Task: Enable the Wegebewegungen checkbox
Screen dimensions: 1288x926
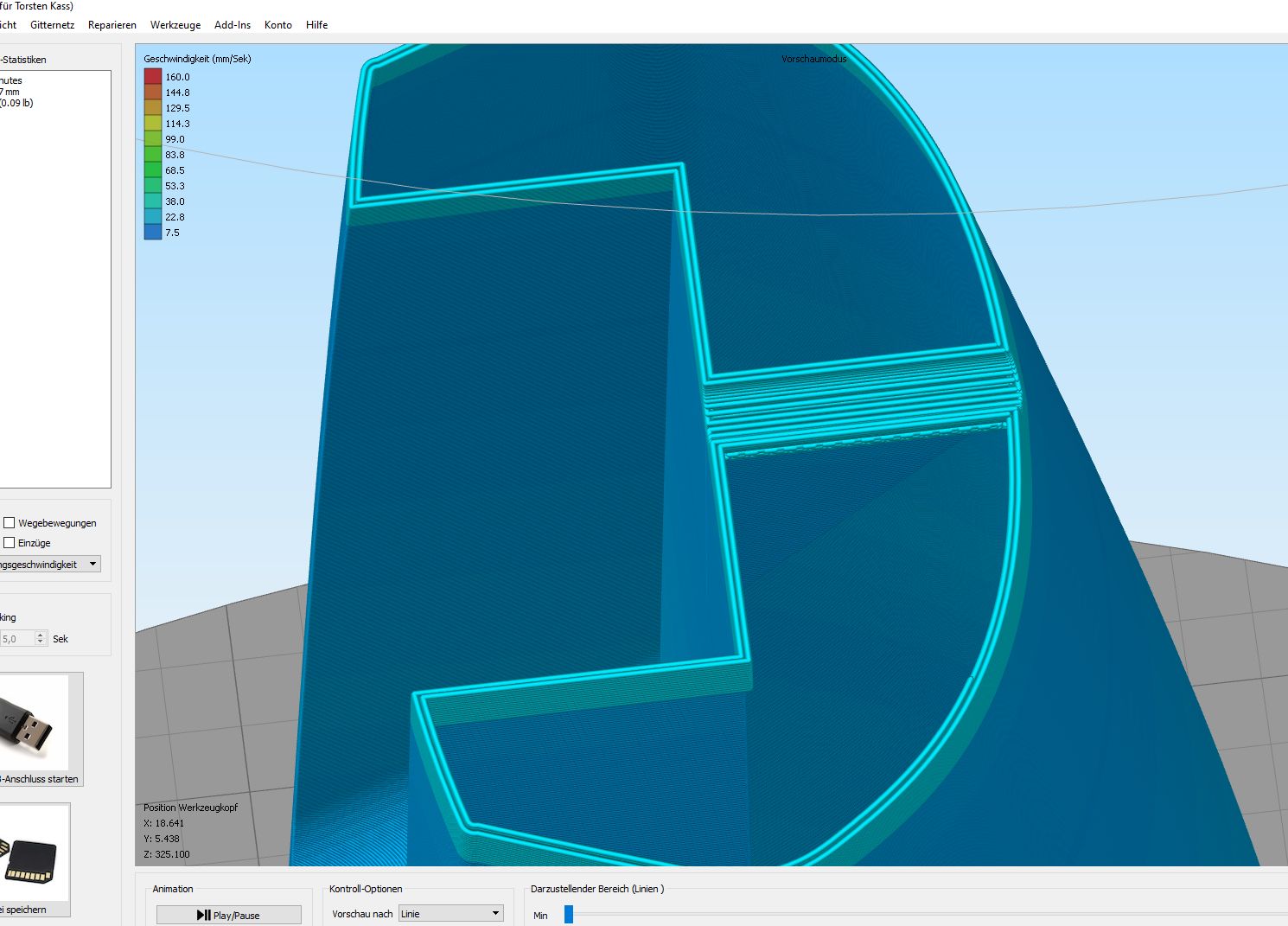Action: (10, 523)
